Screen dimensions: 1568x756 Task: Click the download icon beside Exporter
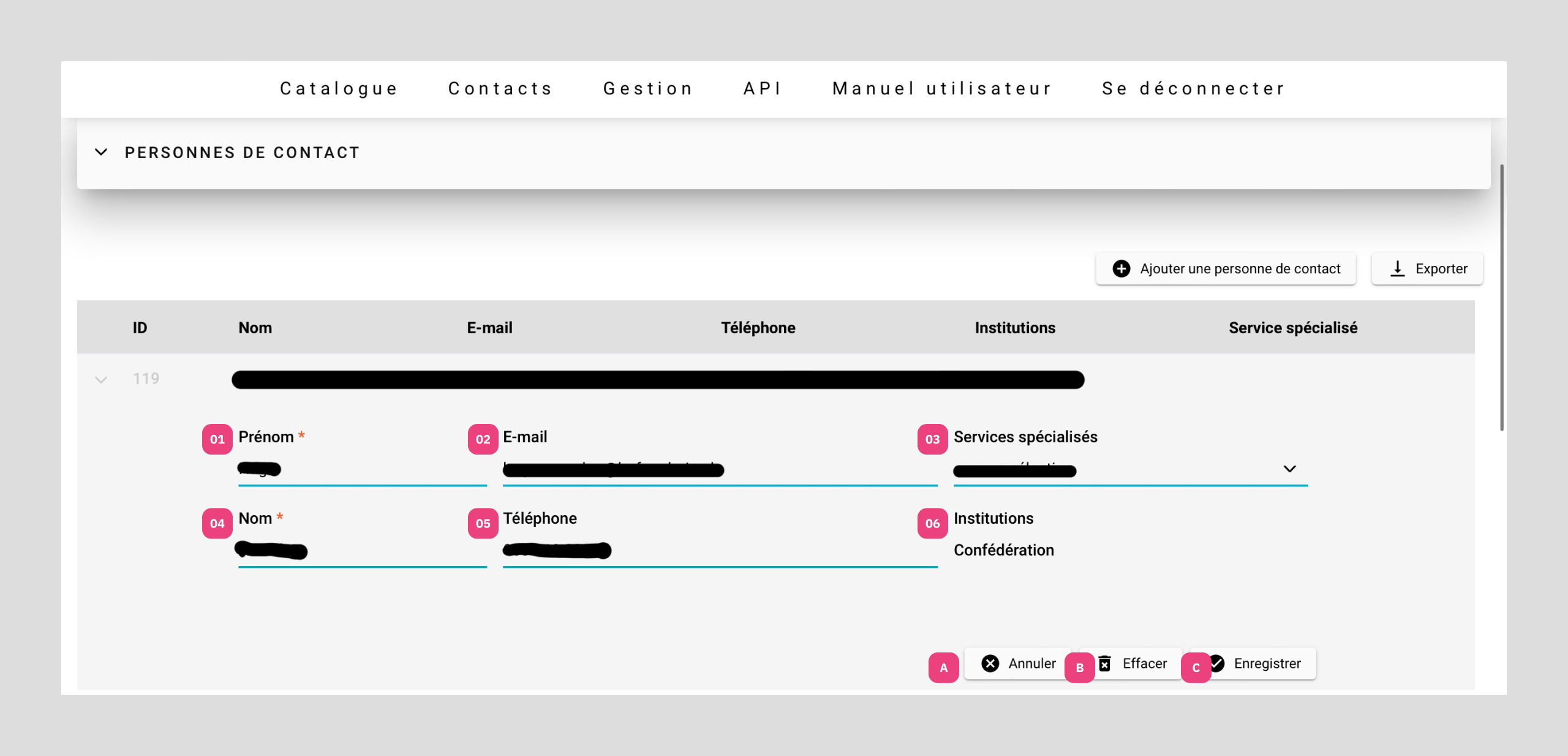(1397, 269)
